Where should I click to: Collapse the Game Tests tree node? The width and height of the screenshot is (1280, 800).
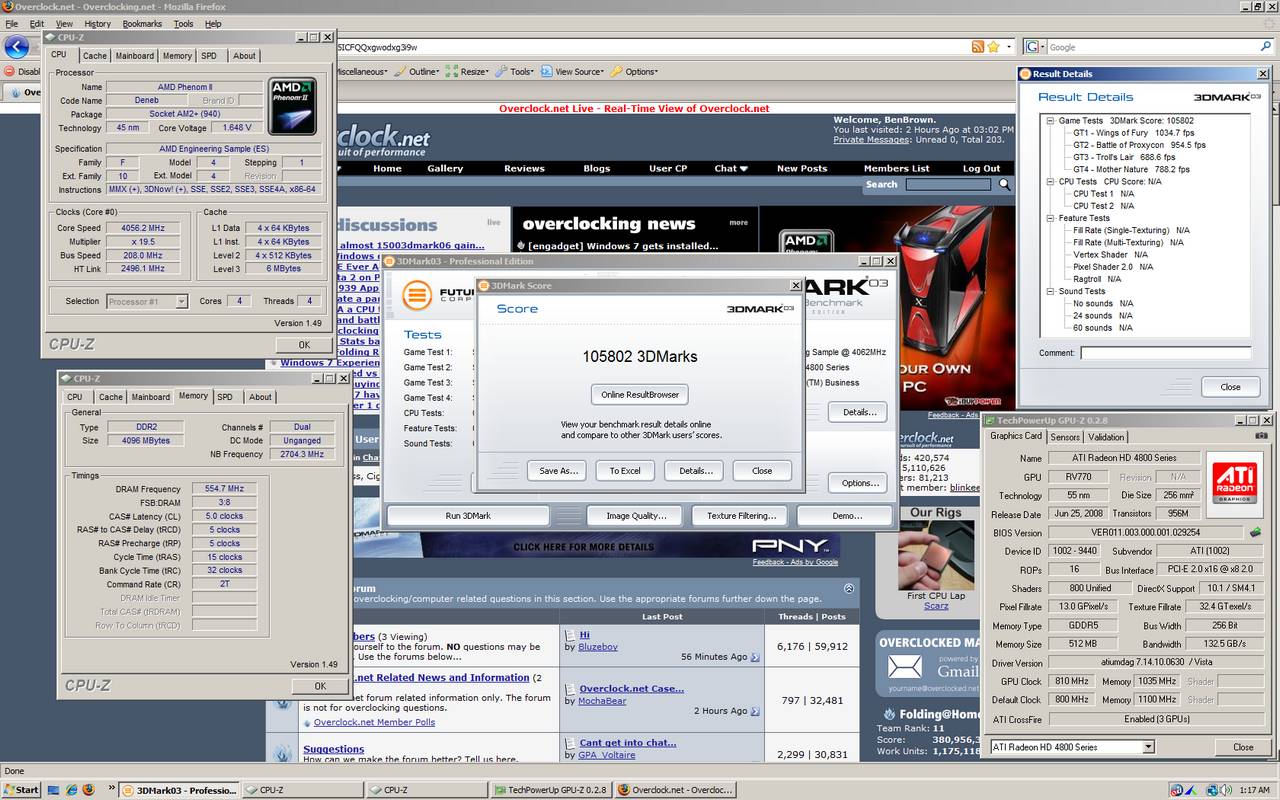click(1050, 120)
